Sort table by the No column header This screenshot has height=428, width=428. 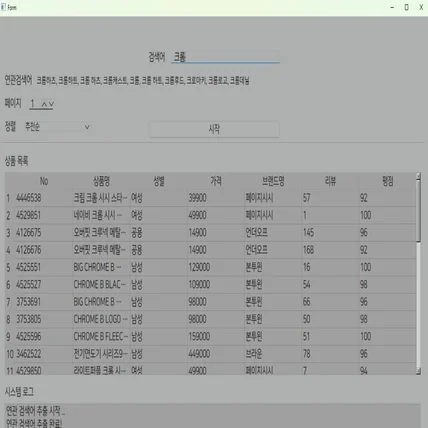44,181
